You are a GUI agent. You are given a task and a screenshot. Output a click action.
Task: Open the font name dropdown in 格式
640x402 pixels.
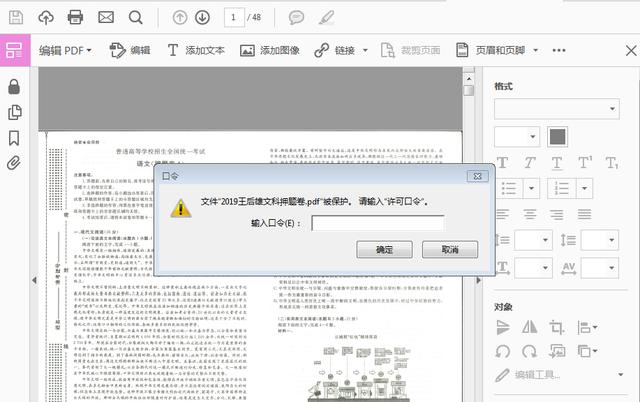[557, 109]
